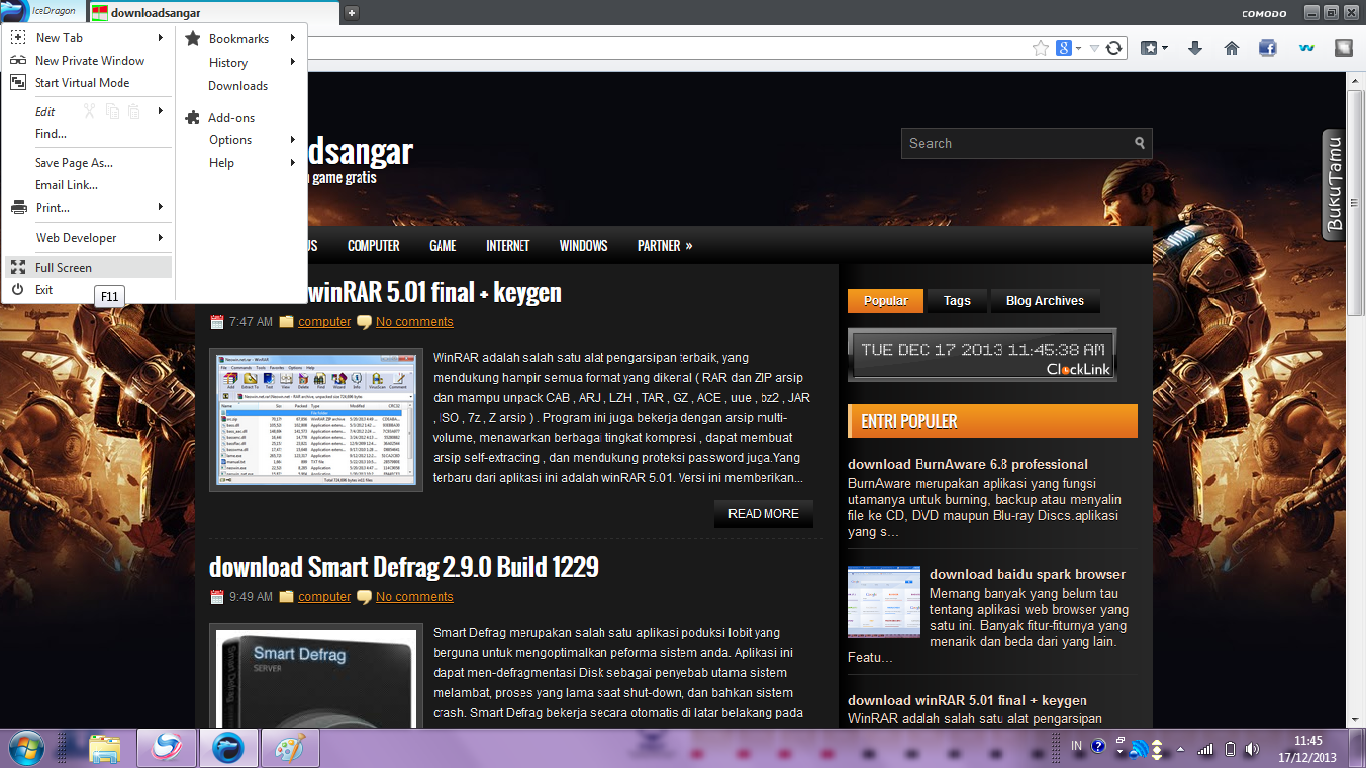Open the PARTNER nav link

[x=665, y=245]
